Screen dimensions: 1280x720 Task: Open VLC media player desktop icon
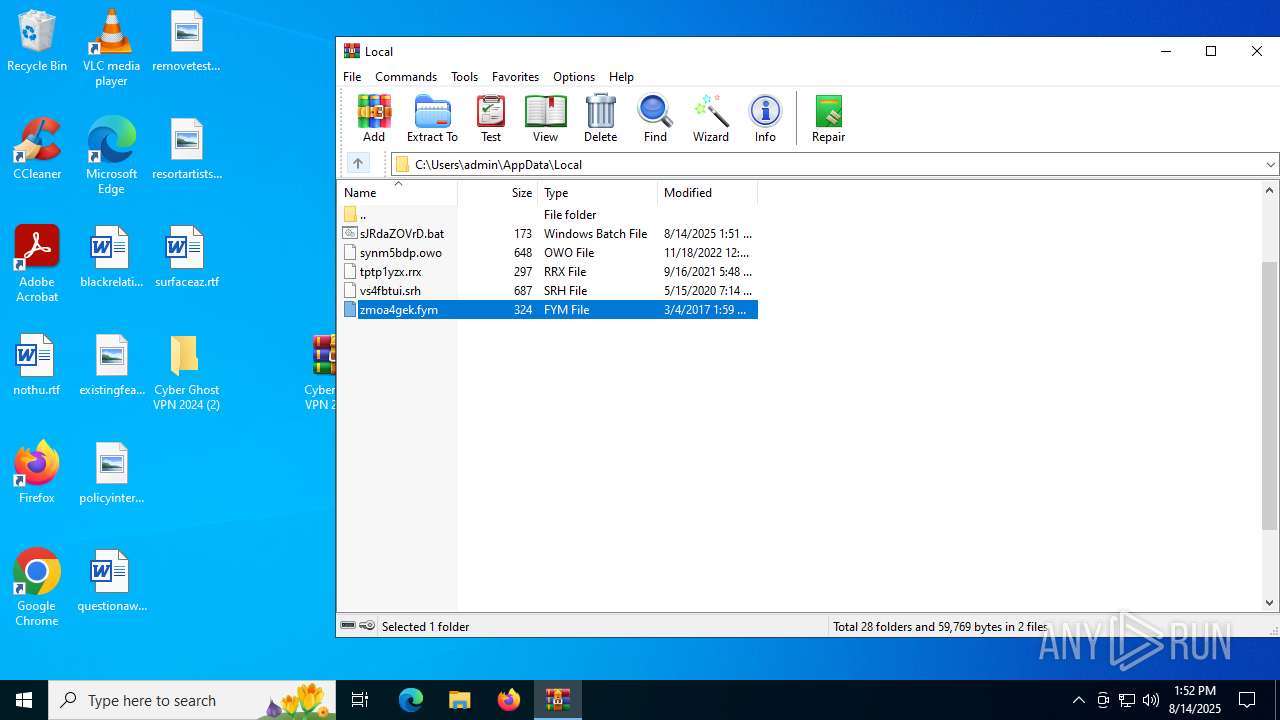111,48
